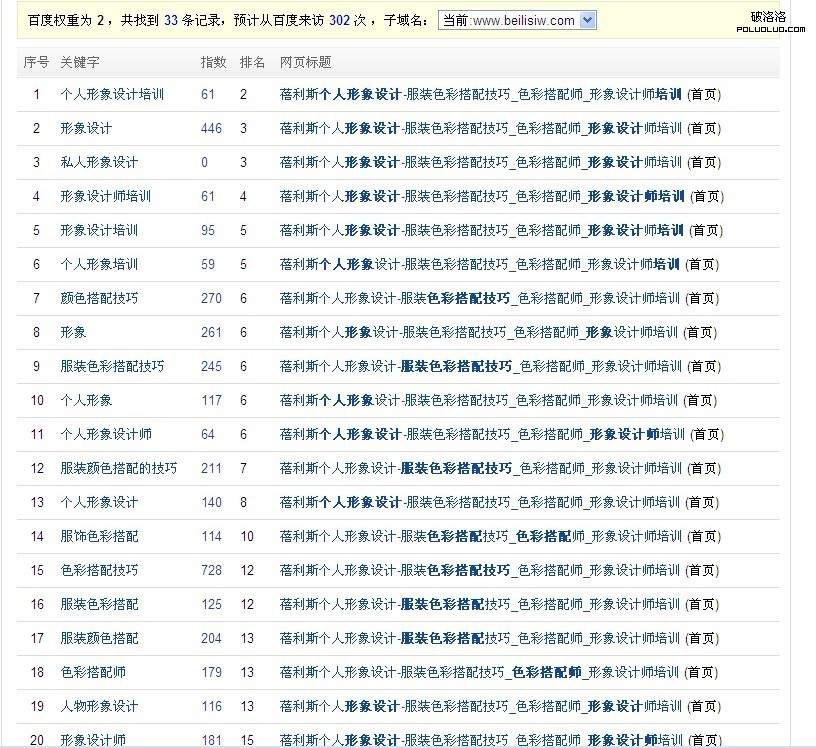Click the keyword 服装颜色搭配的技巧

pos(118,468)
